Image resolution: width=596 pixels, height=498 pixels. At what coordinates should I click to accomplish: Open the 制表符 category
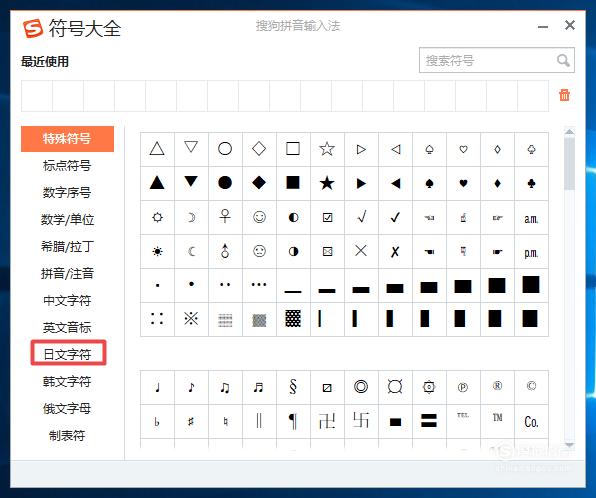click(67, 436)
